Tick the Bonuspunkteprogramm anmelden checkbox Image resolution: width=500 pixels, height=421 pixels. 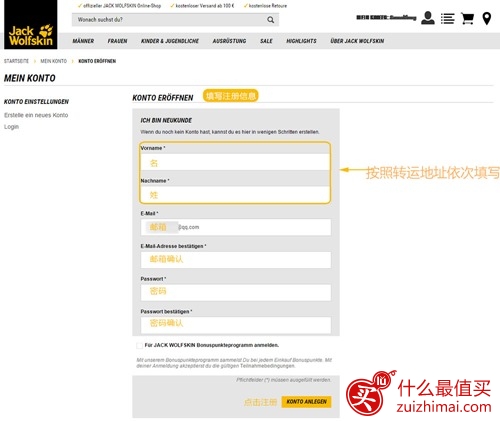click(140, 345)
